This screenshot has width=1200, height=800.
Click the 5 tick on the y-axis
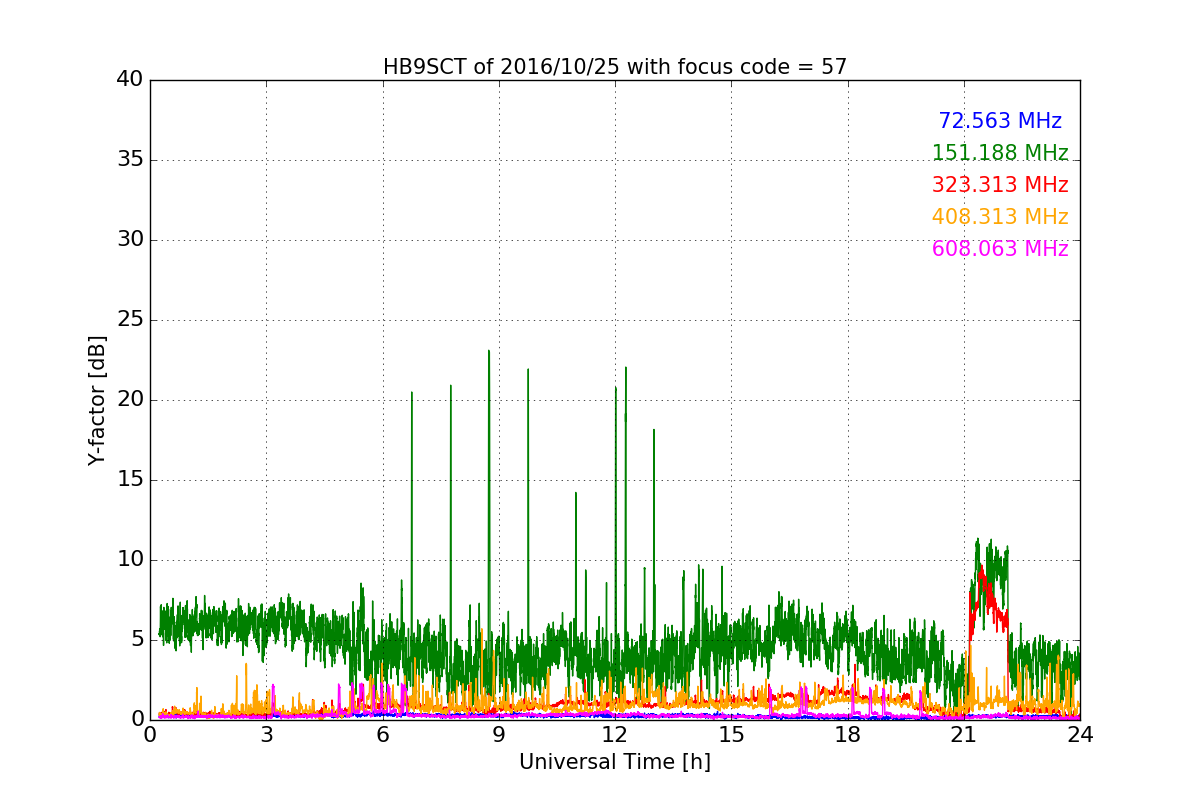point(137,640)
